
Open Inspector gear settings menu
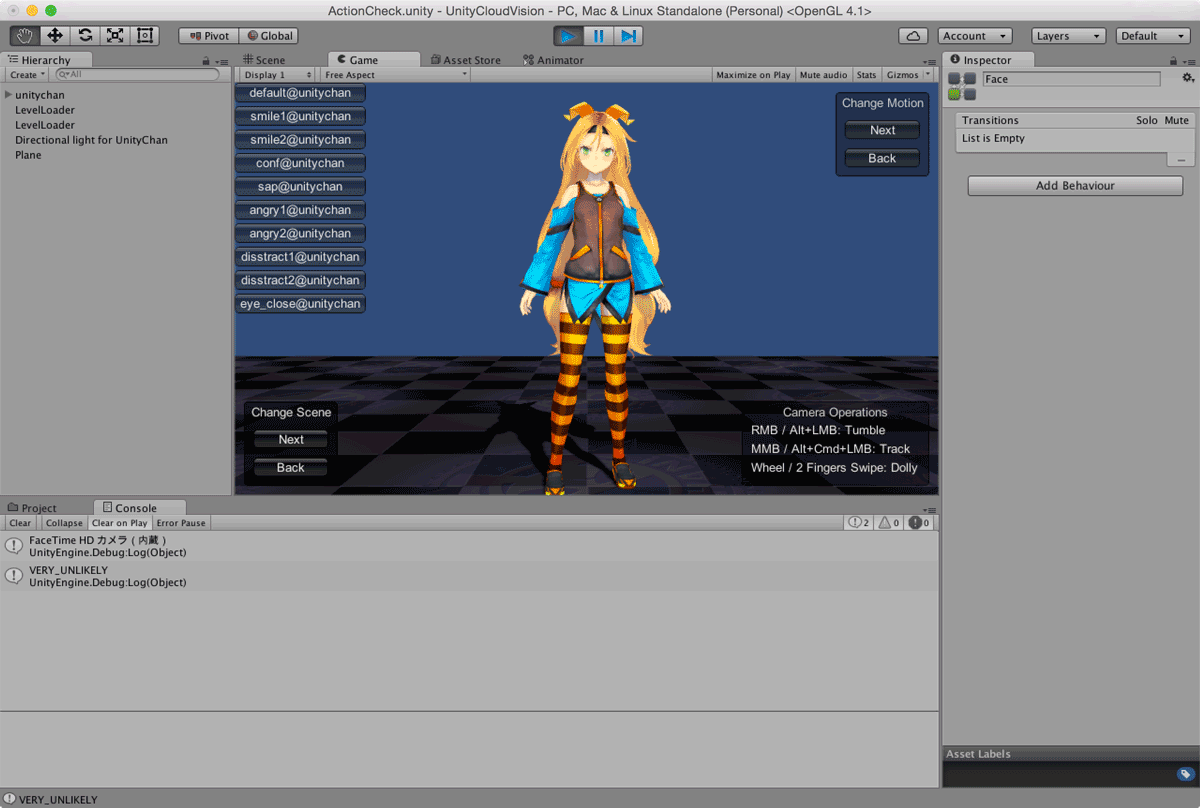coord(1188,78)
